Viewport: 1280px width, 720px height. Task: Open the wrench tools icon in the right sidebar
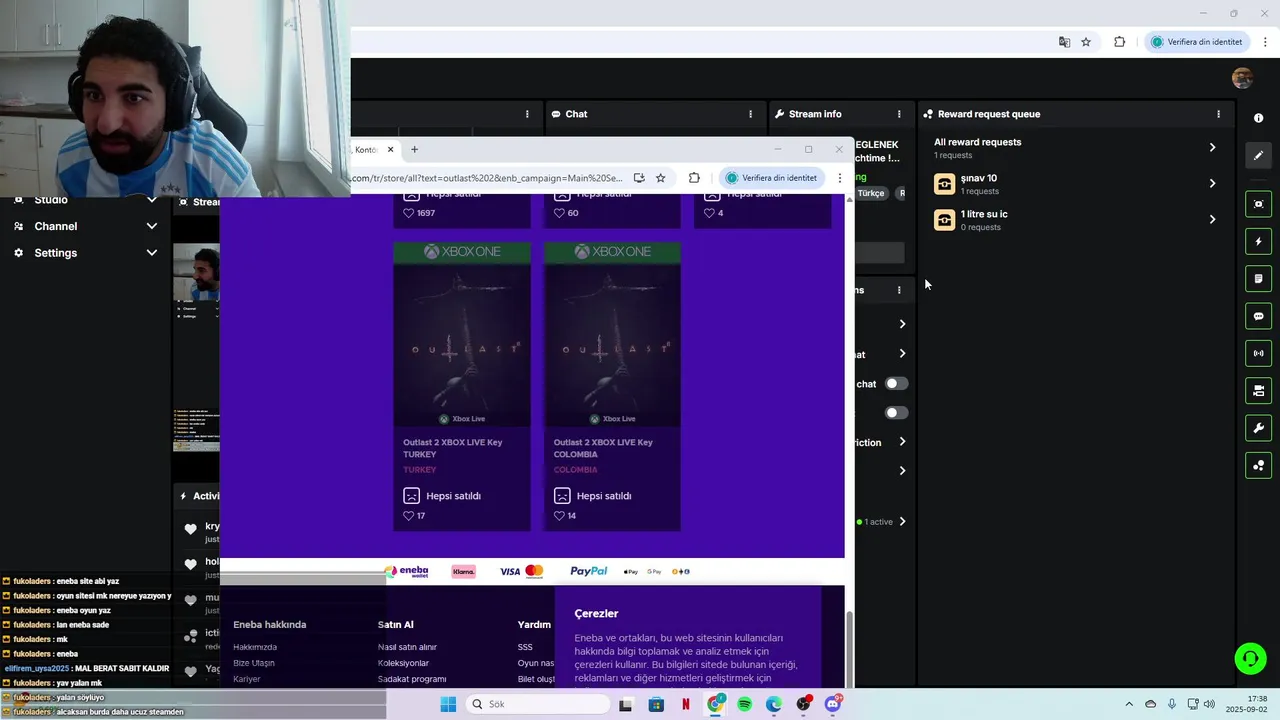pos(1258,428)
